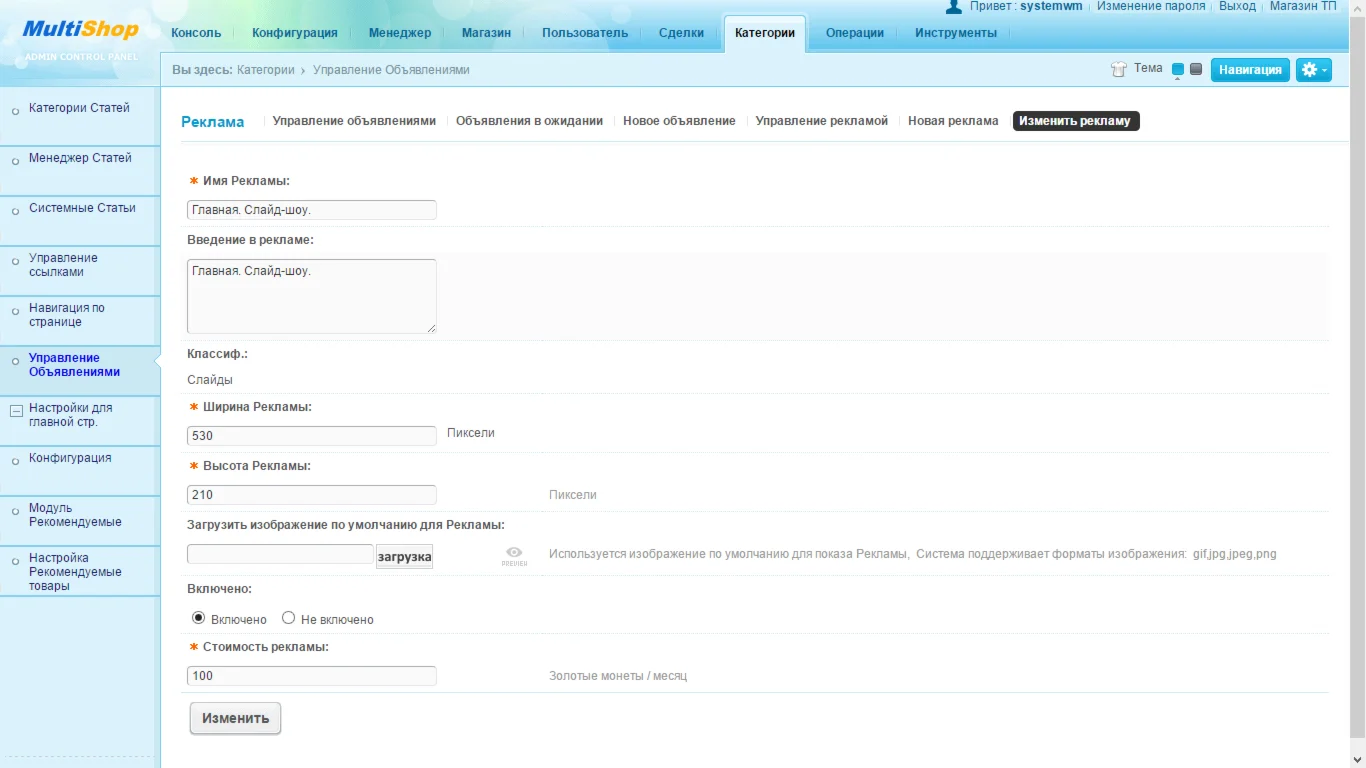Select the Включено radio button

tap(198, 617)
